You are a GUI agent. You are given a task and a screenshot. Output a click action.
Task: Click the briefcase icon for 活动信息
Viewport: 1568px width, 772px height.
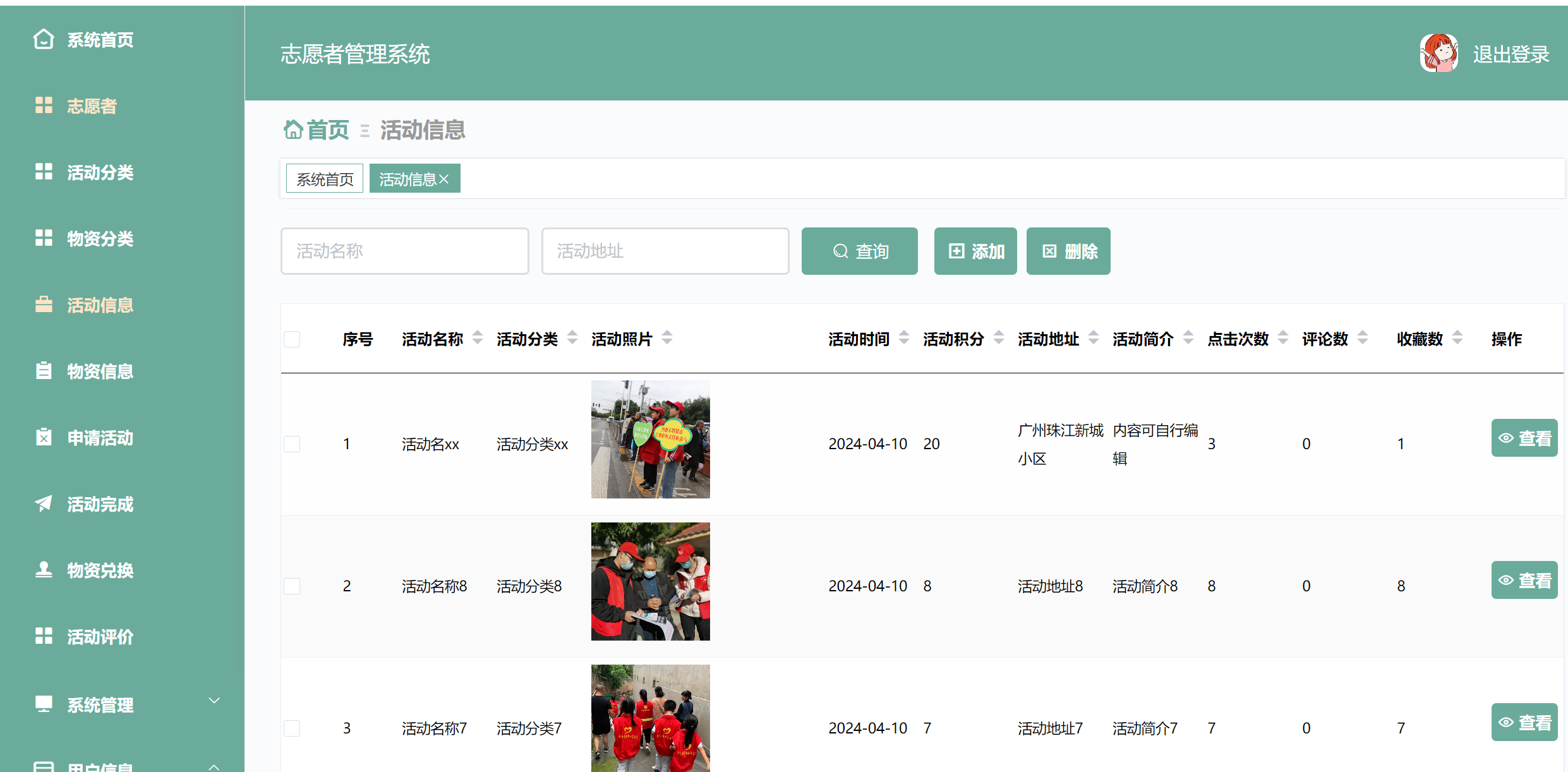click(44, 305)
